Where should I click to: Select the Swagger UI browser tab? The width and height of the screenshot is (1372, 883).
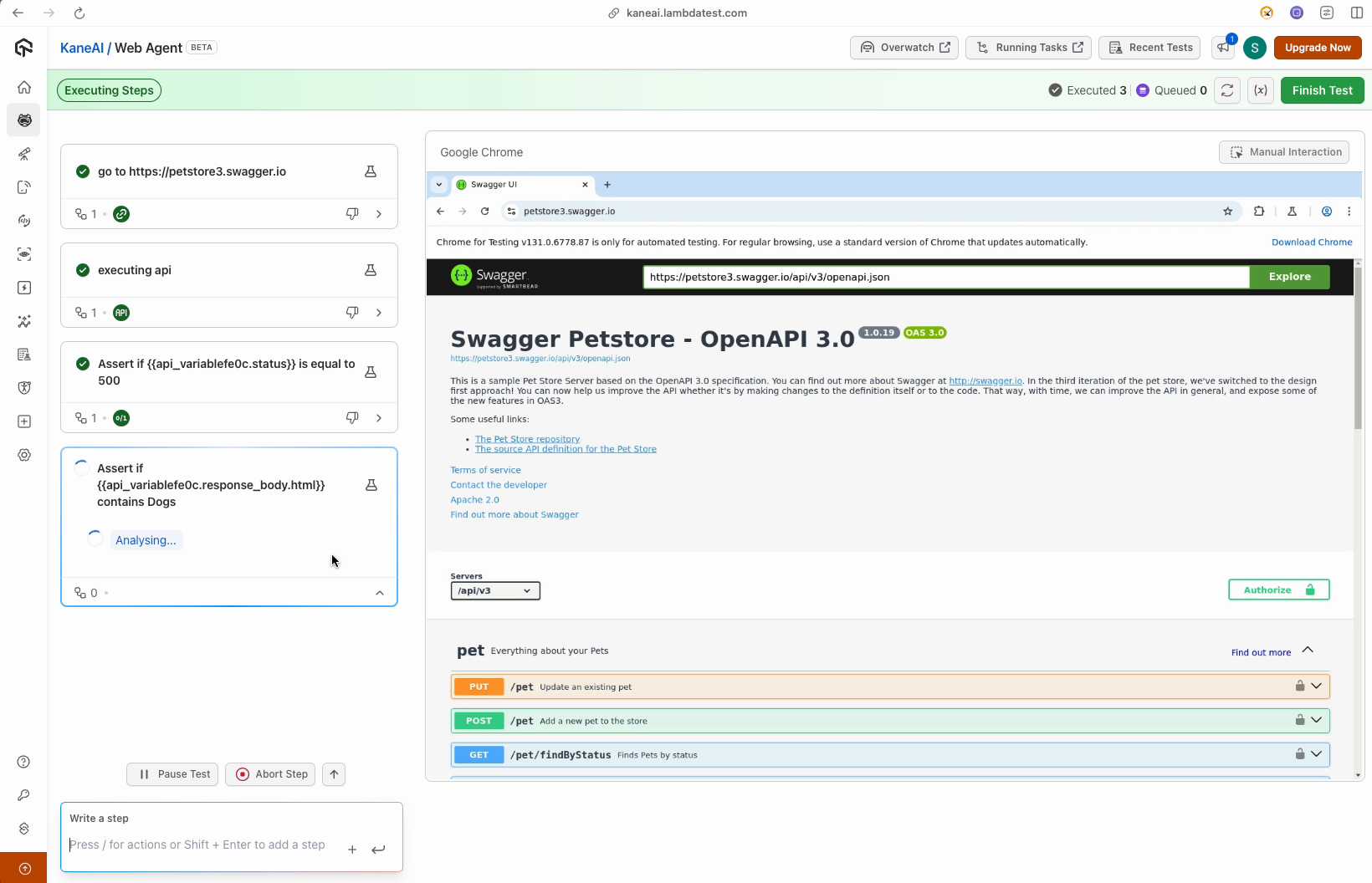519,185
